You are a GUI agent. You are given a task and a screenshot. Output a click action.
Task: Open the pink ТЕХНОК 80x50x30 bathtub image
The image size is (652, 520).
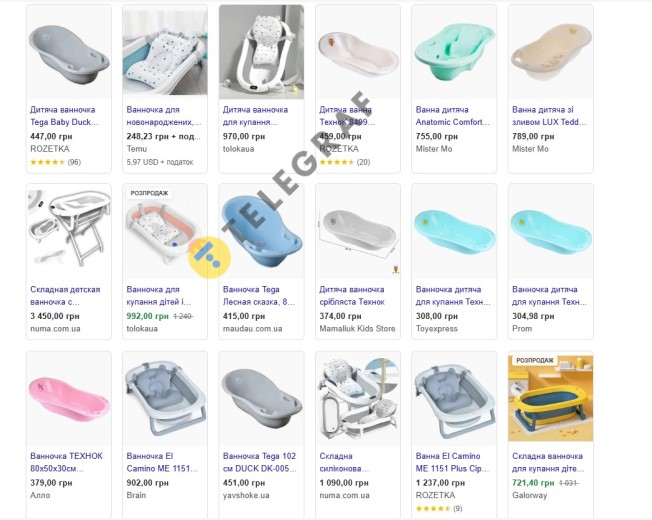click(x=69, y=399)
